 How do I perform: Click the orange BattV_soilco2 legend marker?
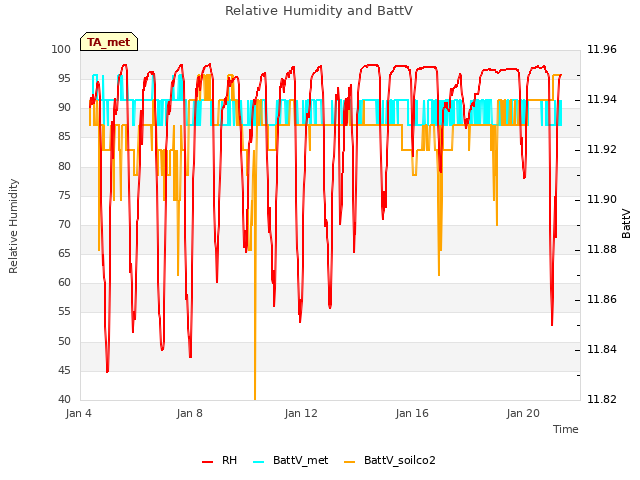click(349, 462)
